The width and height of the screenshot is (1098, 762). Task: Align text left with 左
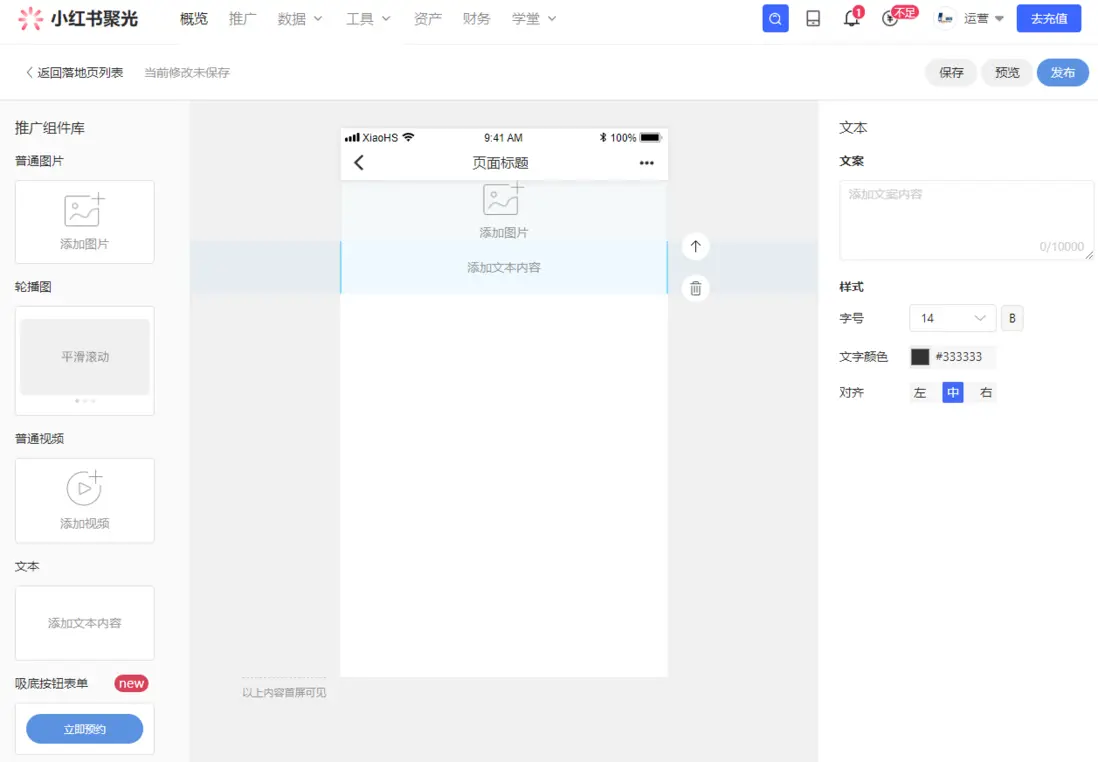[919, 393]
